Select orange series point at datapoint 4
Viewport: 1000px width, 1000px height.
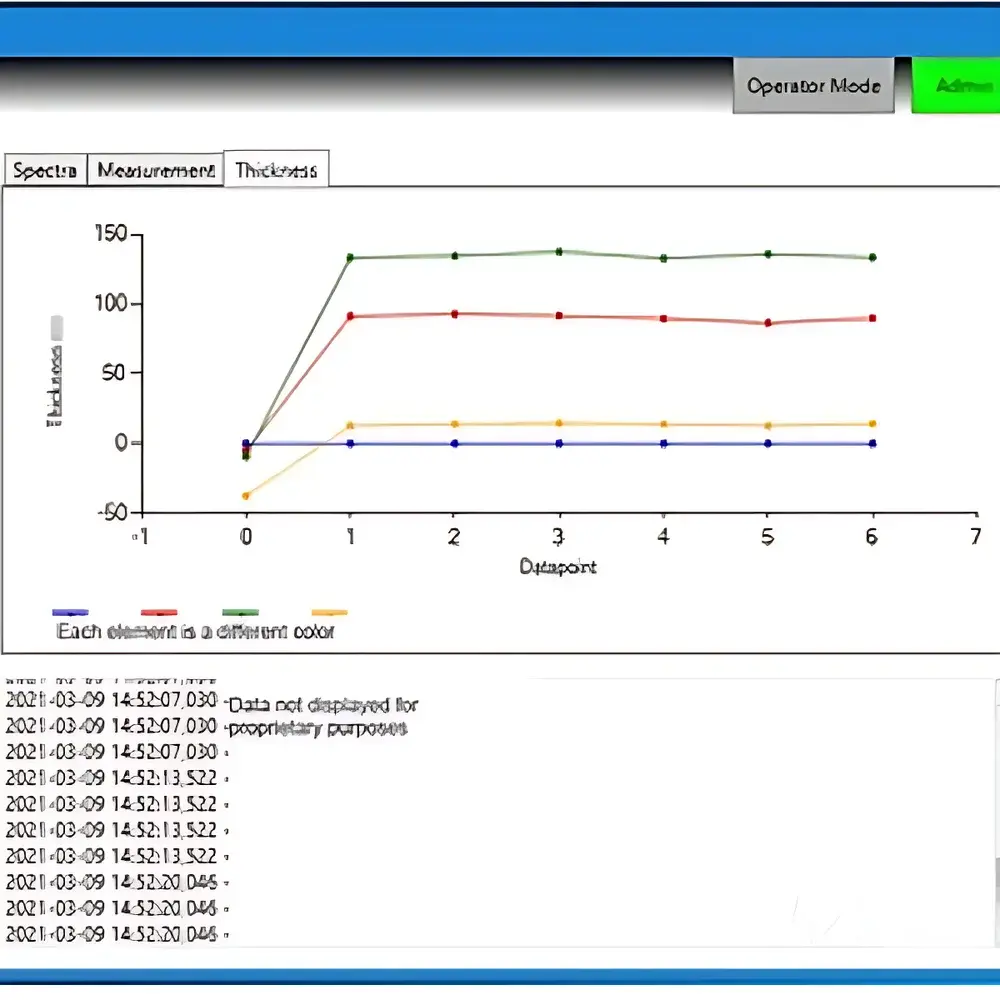663,424
